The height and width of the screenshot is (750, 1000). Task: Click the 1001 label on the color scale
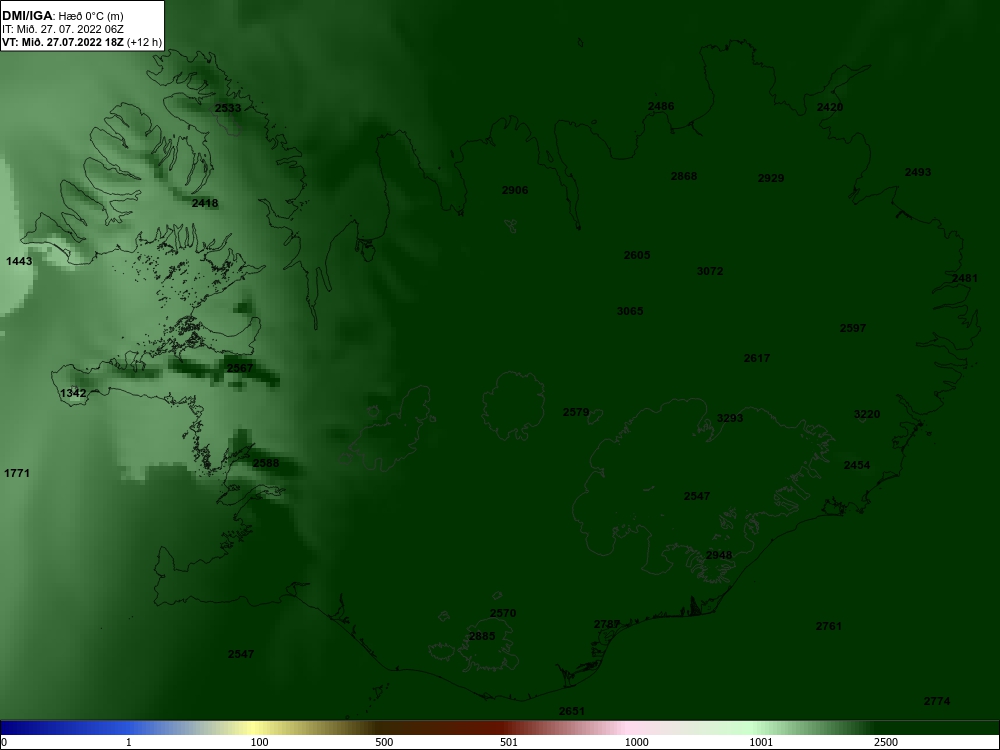click(761, 742)
